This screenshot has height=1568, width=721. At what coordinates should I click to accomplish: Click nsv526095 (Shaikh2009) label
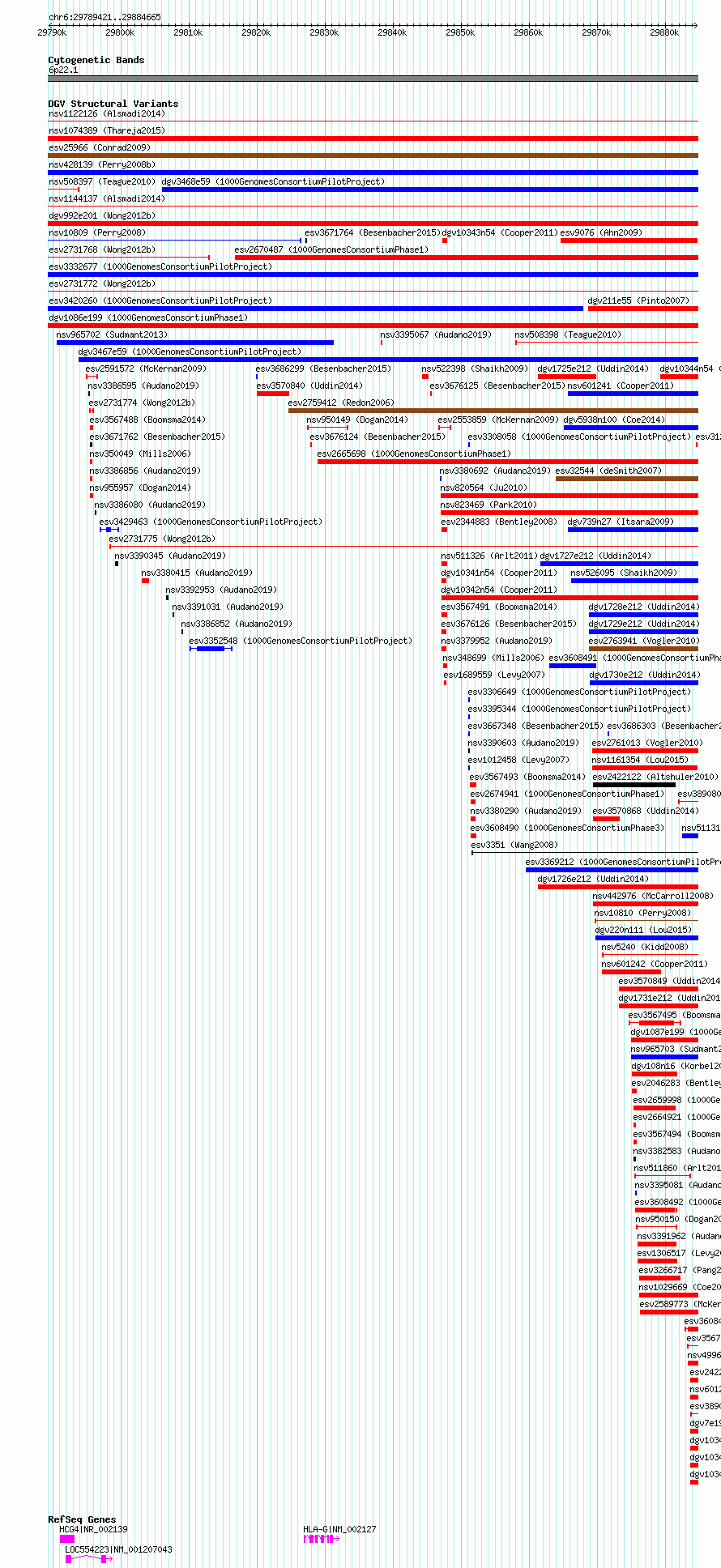(624, 573)
